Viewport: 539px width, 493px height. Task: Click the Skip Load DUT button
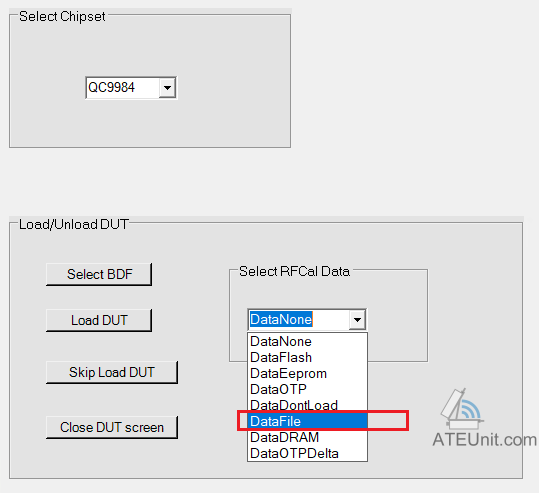pyautogui.click(x=112, y=372)
